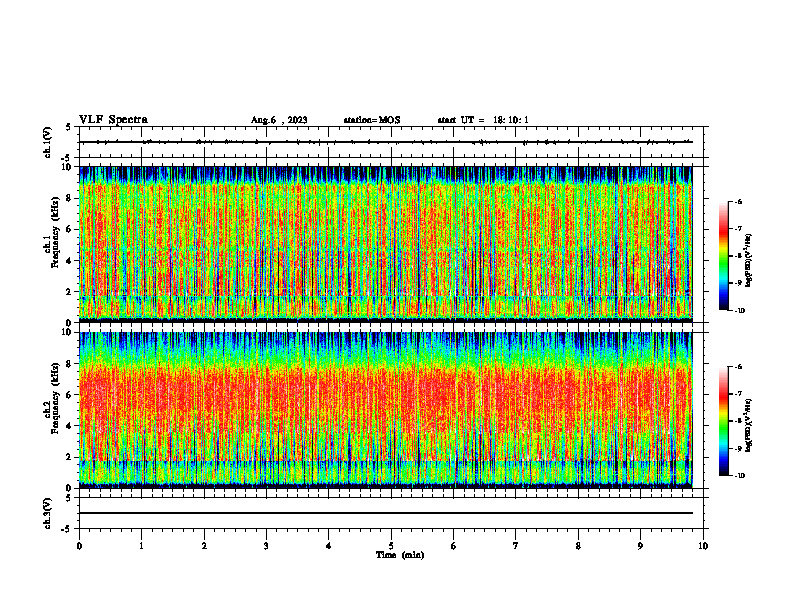The height and width of the screenshot is (612, 792).
Task: Click the "10" tick on the time axis
Action: (x=703, y=546)
